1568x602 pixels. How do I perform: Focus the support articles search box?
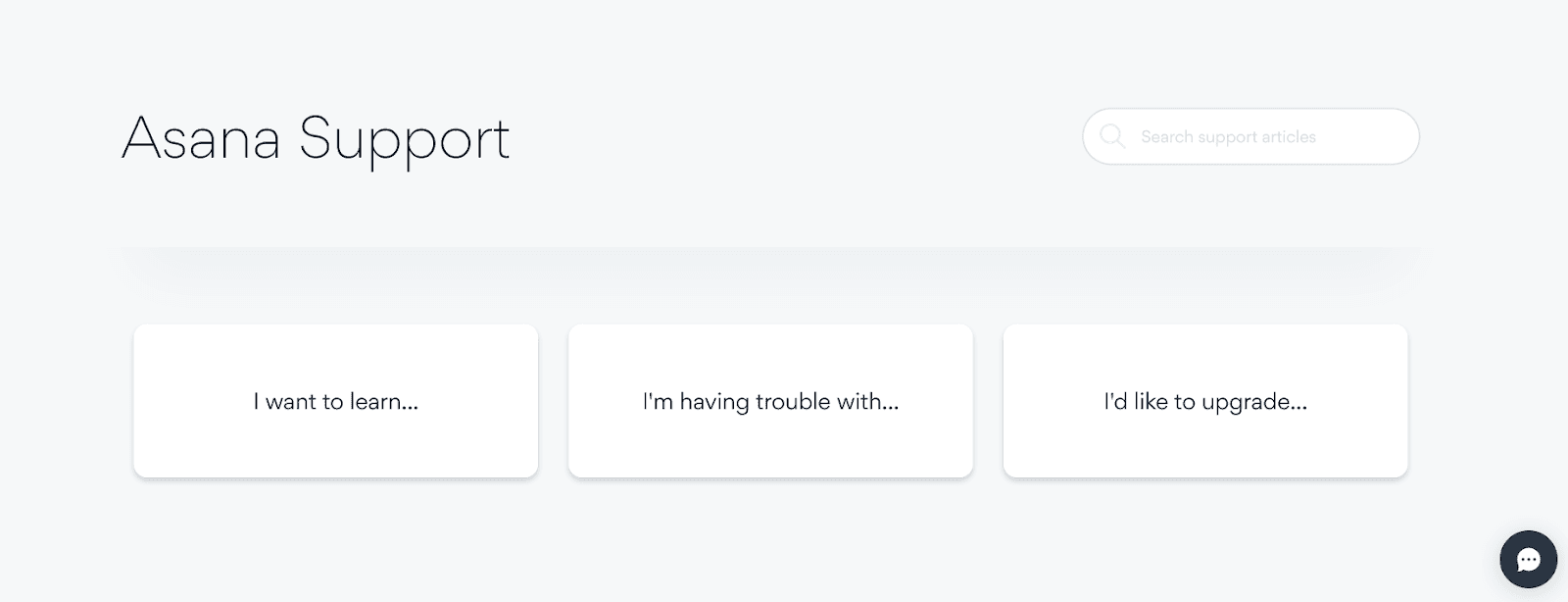[x=1264, y=136]
